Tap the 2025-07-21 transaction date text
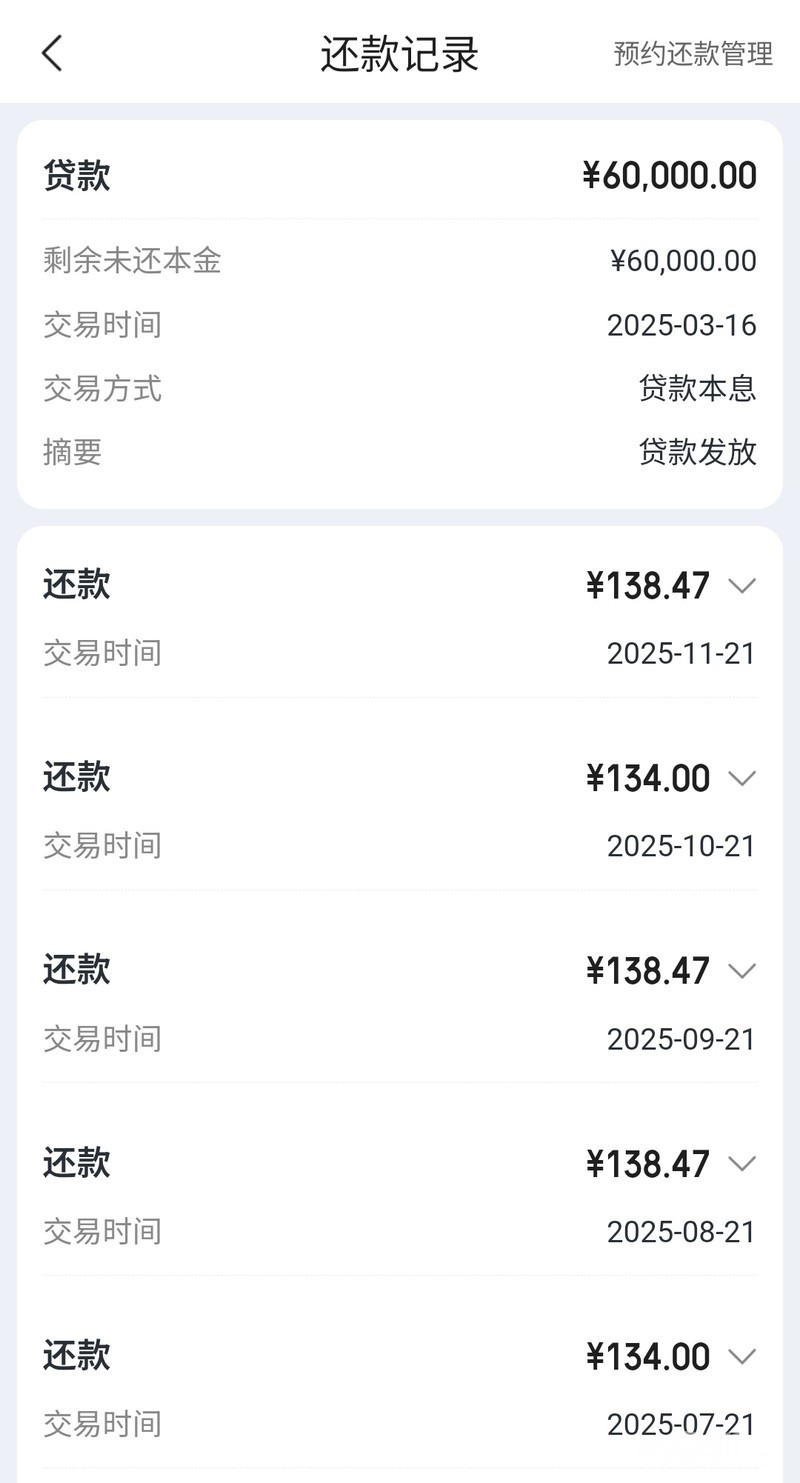 coord(681,1424)
